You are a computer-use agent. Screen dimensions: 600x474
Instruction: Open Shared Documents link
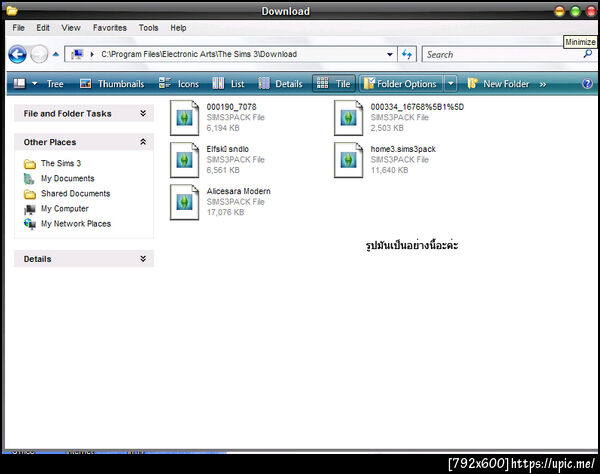(x=75, y=194)
